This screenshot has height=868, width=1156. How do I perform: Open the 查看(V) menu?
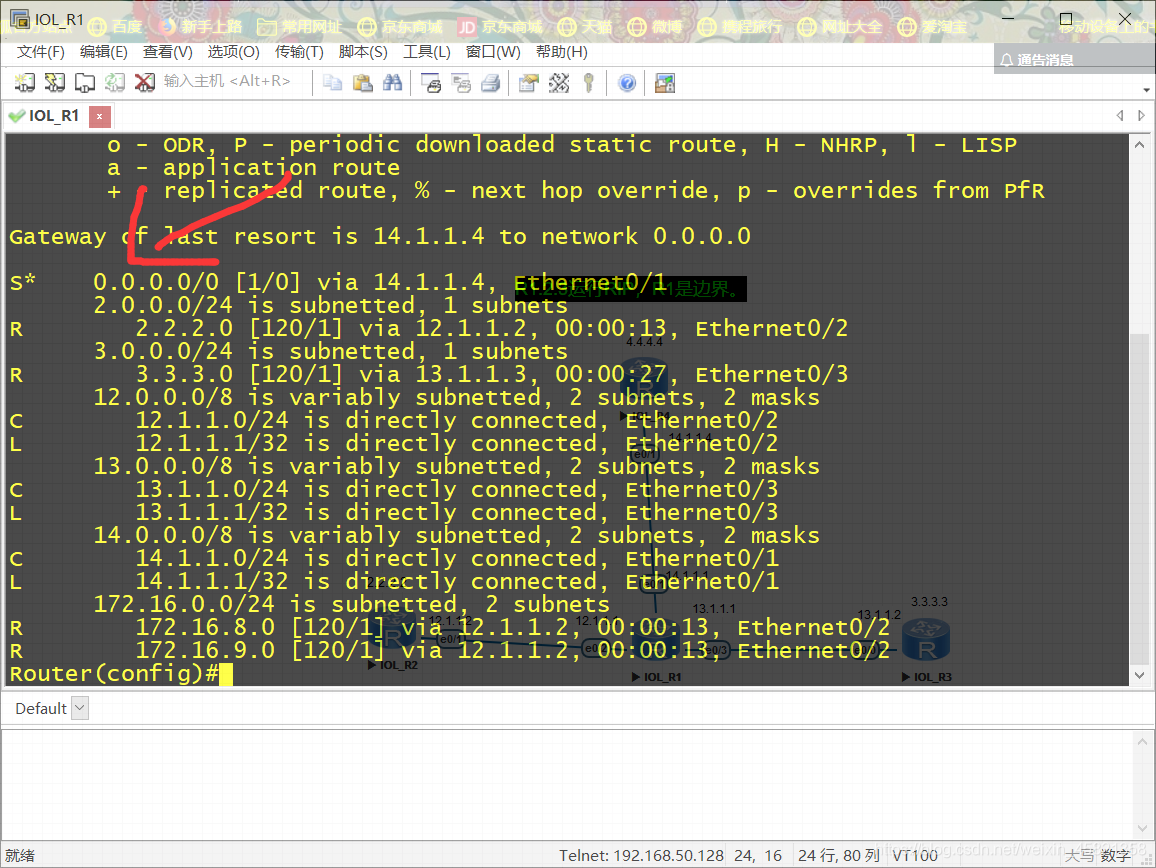(167, 52)
